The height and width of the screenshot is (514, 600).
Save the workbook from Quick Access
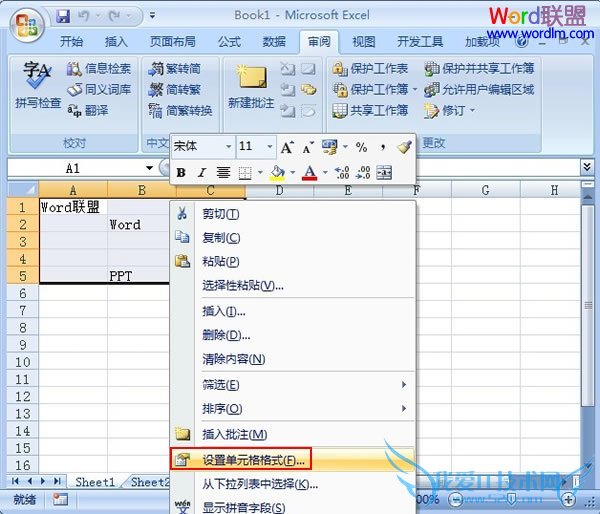point(63,16)
